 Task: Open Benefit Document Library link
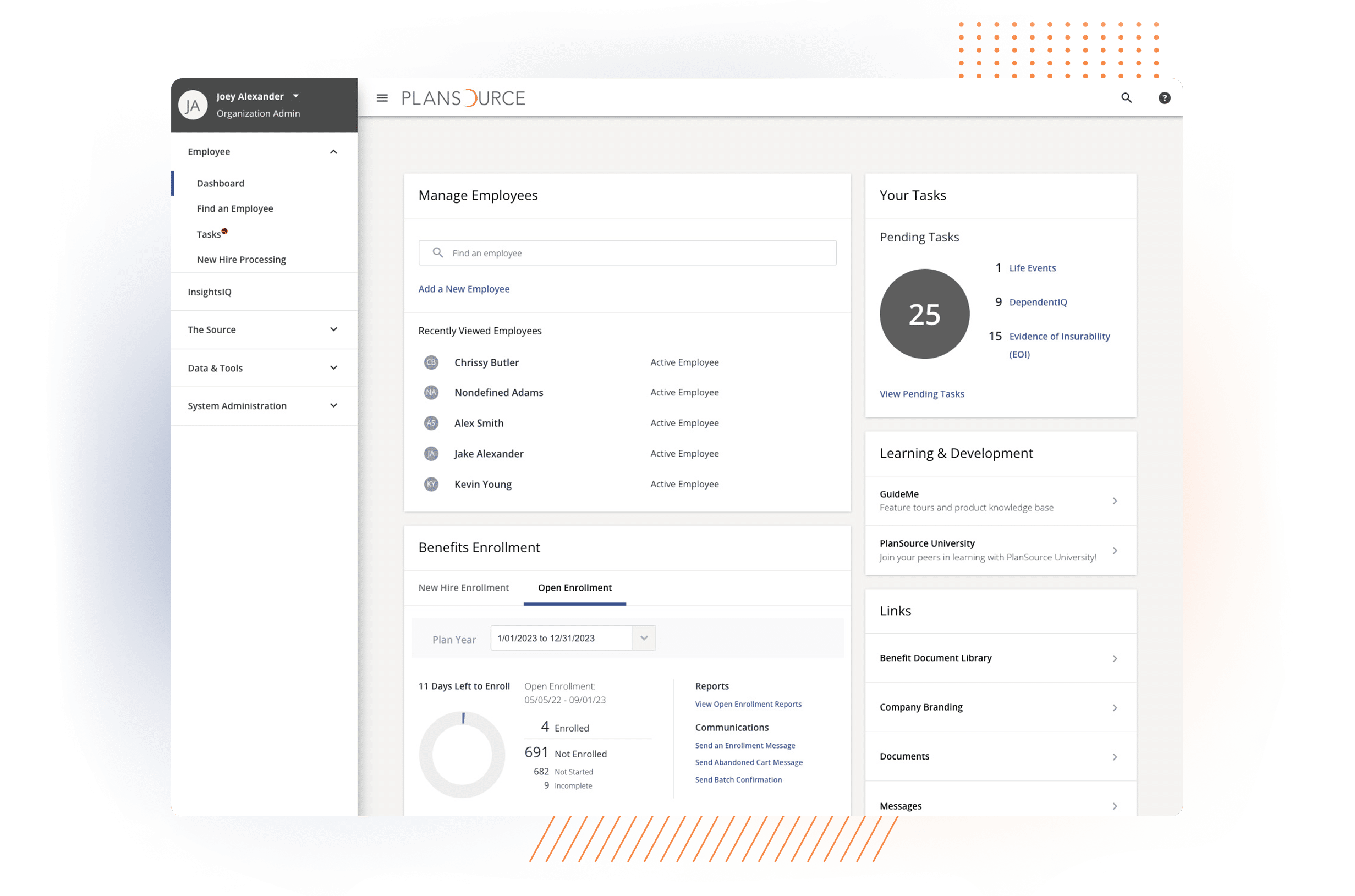point(1000,658)
